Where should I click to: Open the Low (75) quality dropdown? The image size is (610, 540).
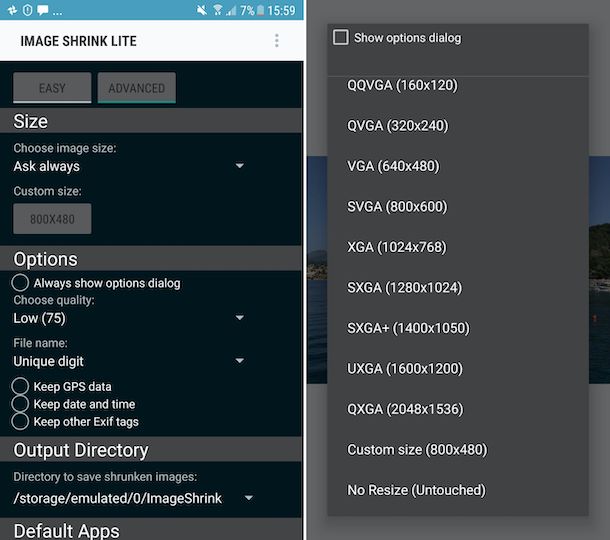click(129, 318)
